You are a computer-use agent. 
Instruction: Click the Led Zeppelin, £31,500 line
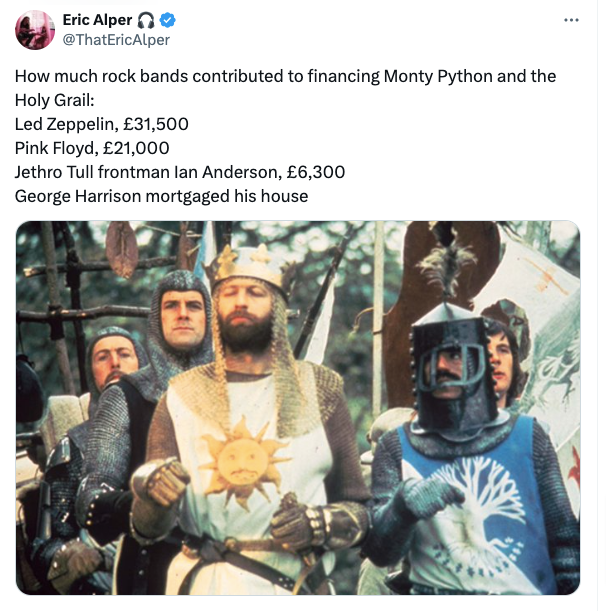(102, 124)
